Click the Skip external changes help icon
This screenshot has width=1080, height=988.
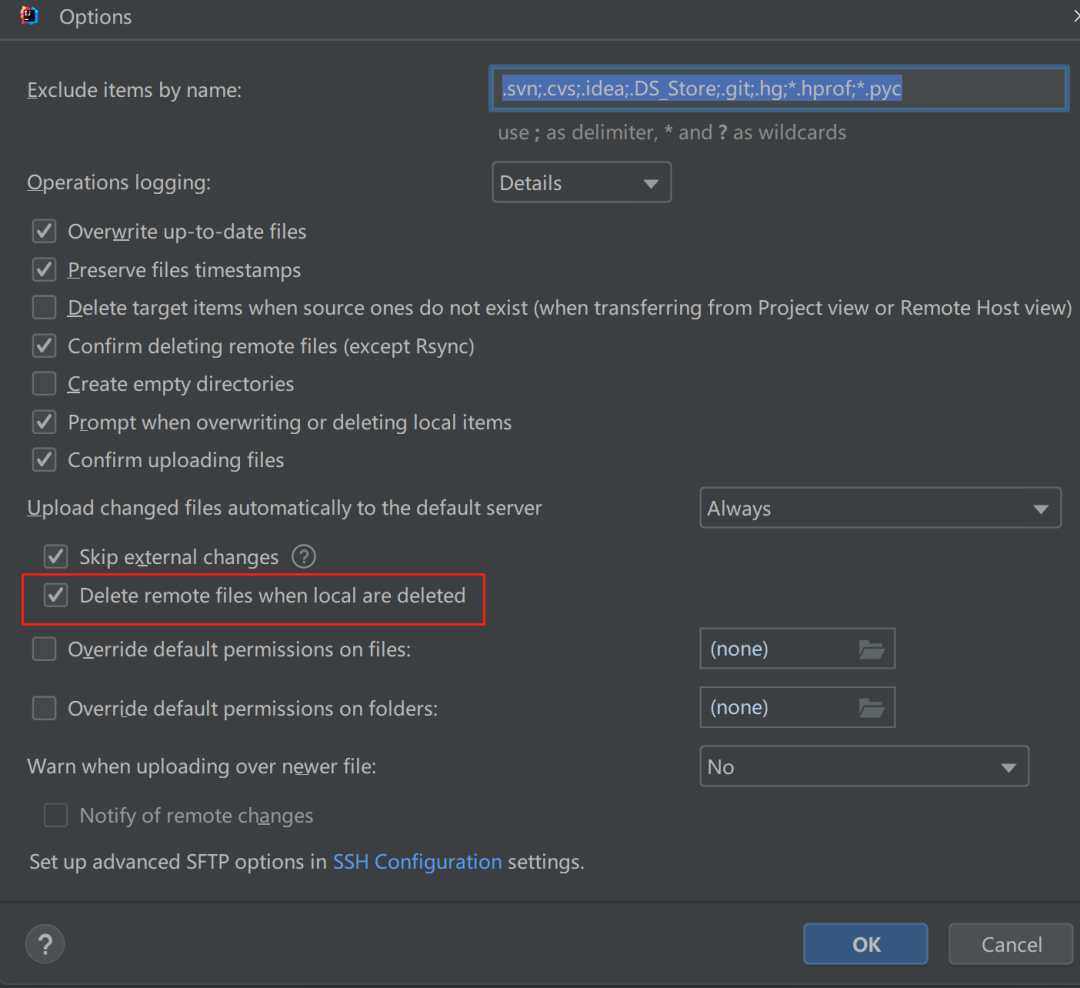point(303,557)
